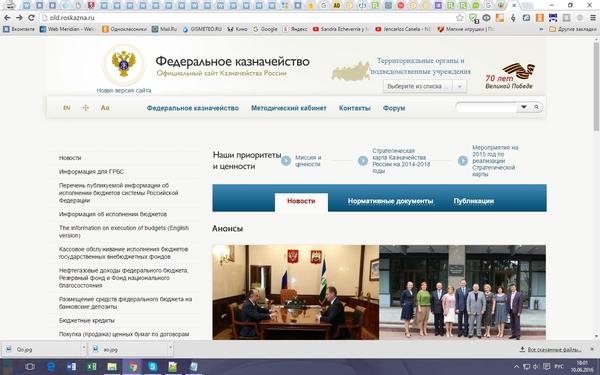Open the 'Публикации' tab
The height and width of the screenshot is (375, 600).
473,201
